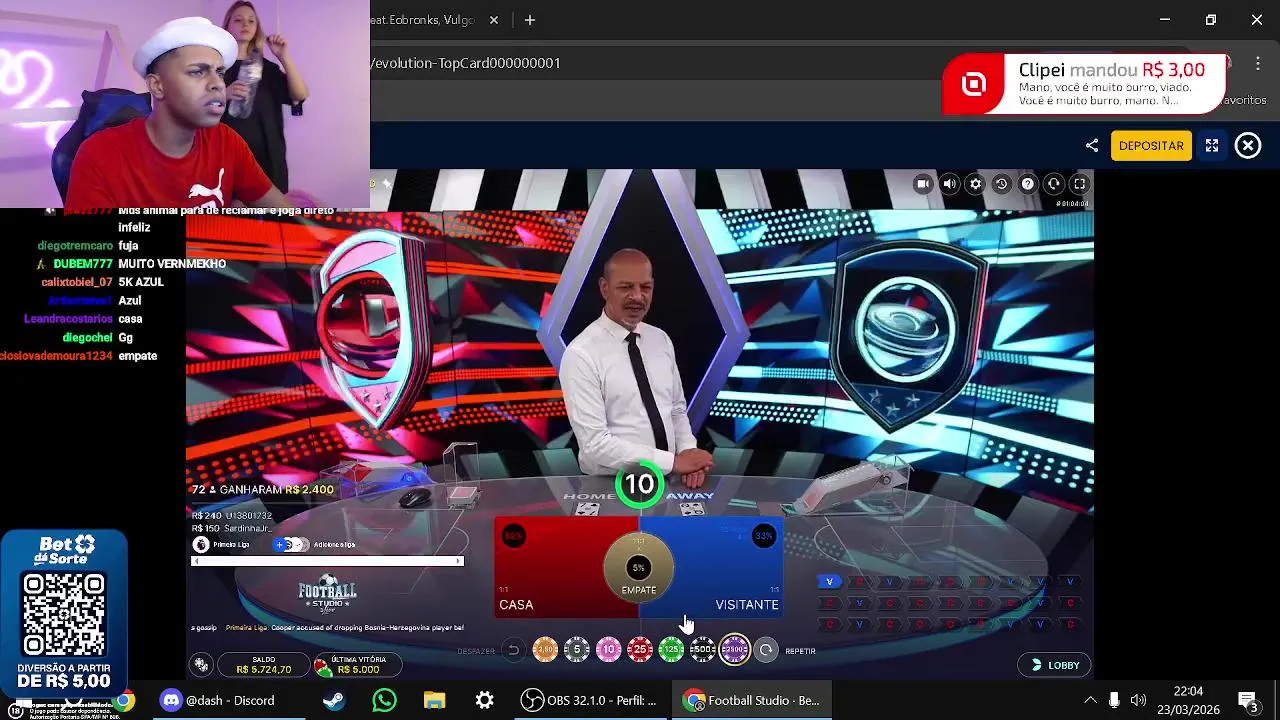Switch to OBS 32.1.0 taskbar window
The width and height of the screenshot is (1280, 720).
[x=589, y=700]
